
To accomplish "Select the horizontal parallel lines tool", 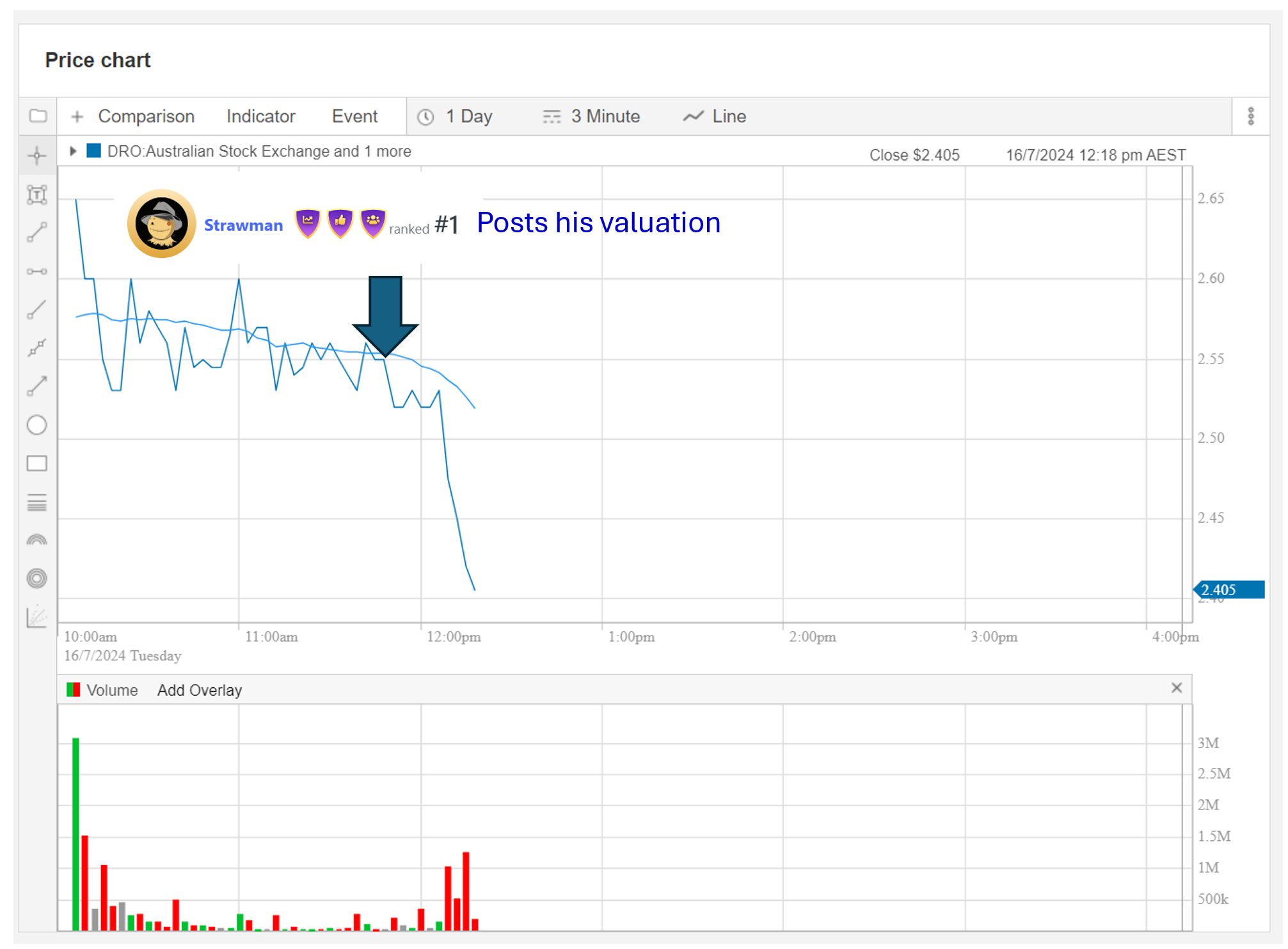I will click(x=37, y=502).
